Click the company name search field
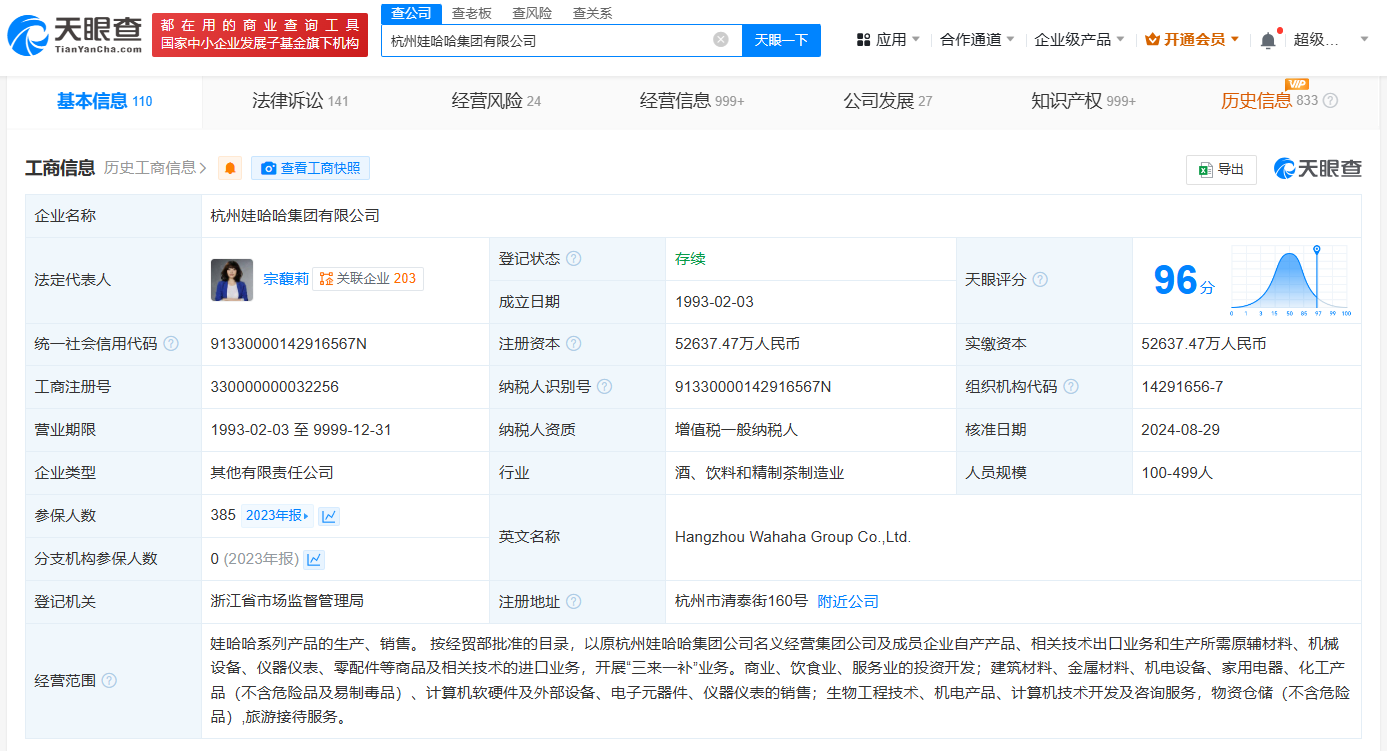The width and height of the screenshot is (1387, 751). click(545, 40)
